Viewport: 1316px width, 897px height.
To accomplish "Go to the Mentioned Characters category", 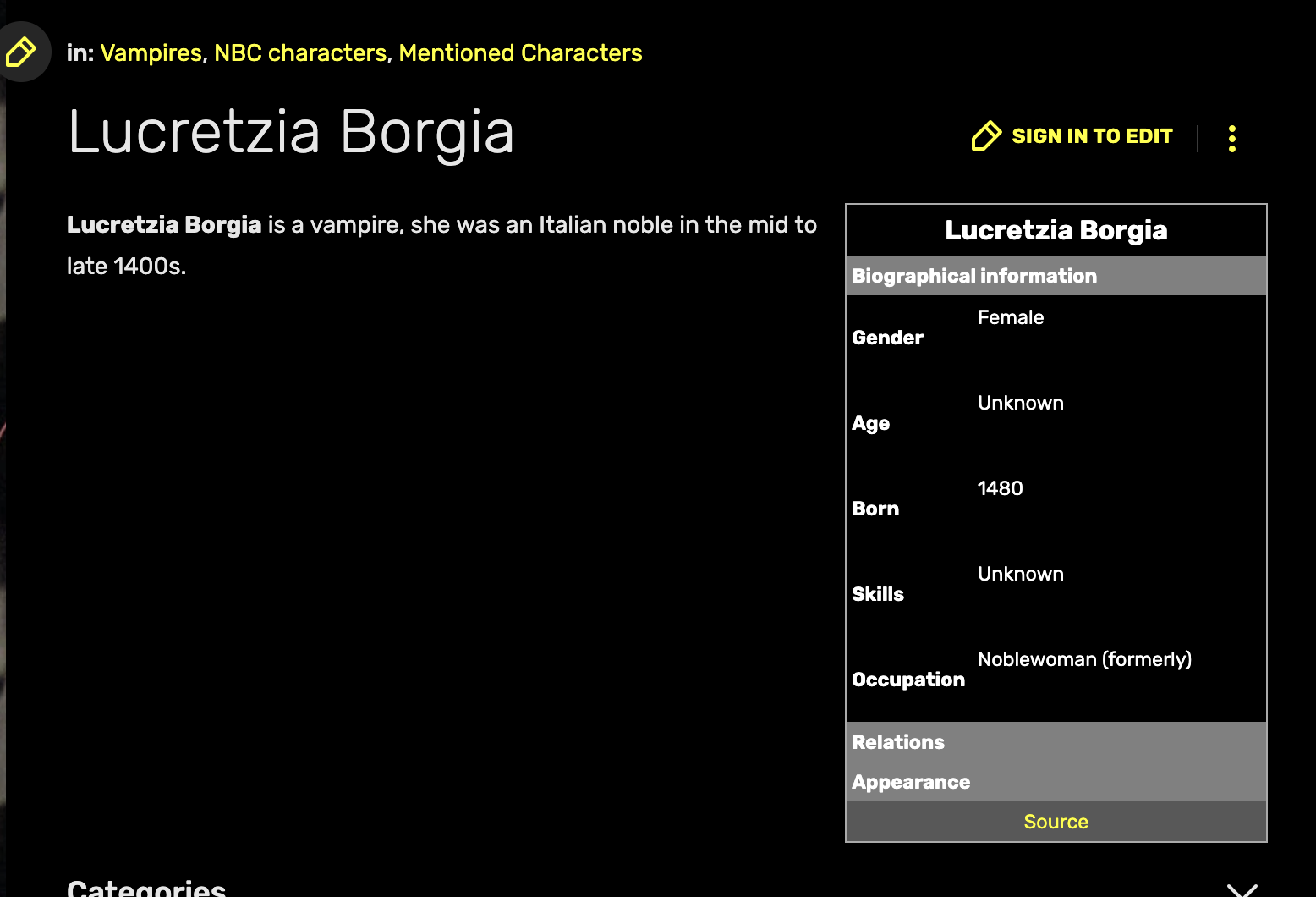I will pos(520,53).
